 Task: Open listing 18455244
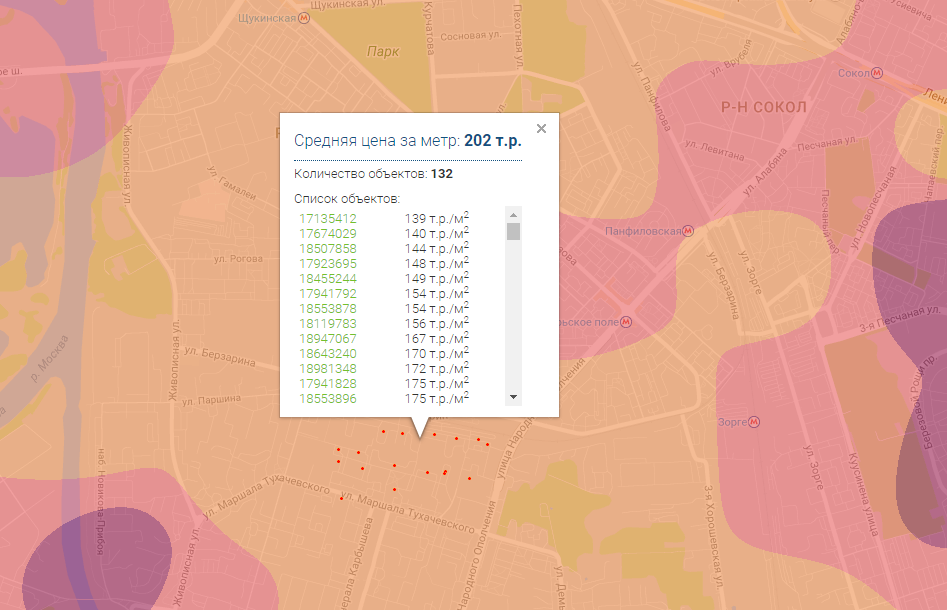point(328,279)
